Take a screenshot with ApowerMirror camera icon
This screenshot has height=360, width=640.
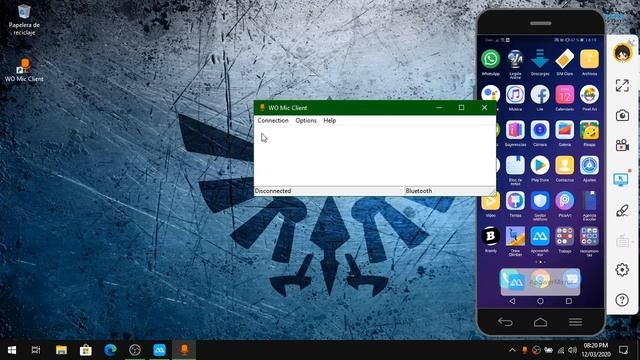pyautogui.click(x=622, y=116)
